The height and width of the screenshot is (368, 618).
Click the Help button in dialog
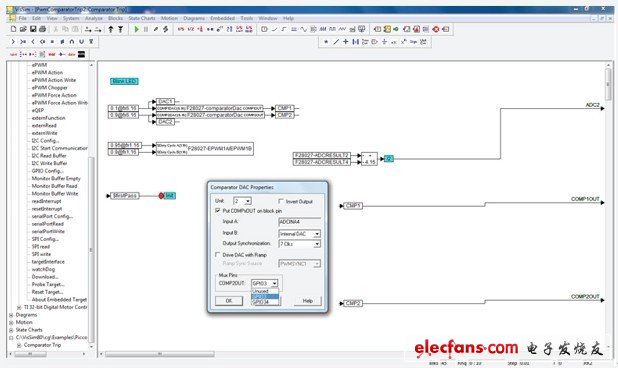pyautogui.click(x=308, y=301)
